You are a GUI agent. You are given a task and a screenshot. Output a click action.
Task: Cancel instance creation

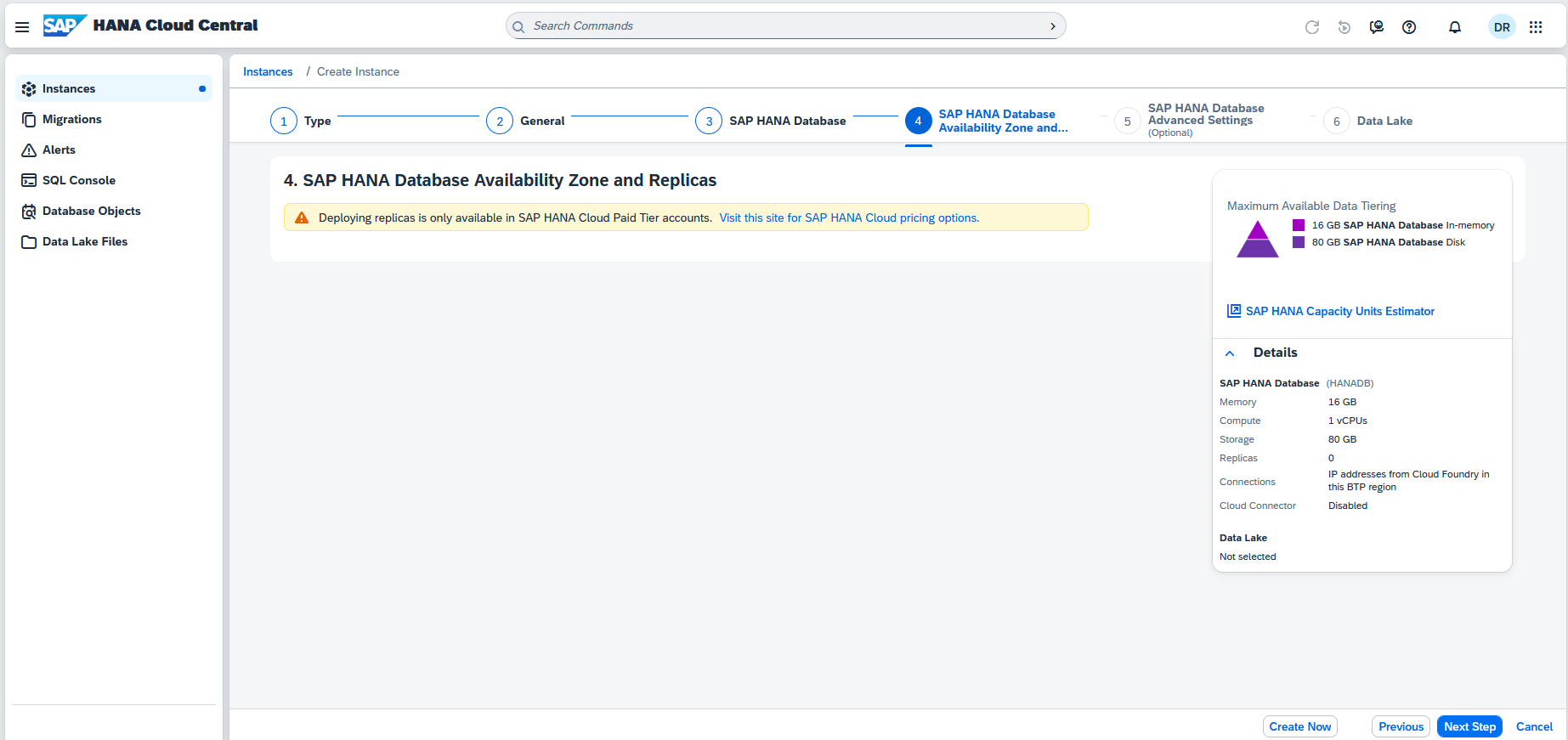pyautogui.click(x=1534, y=726)
